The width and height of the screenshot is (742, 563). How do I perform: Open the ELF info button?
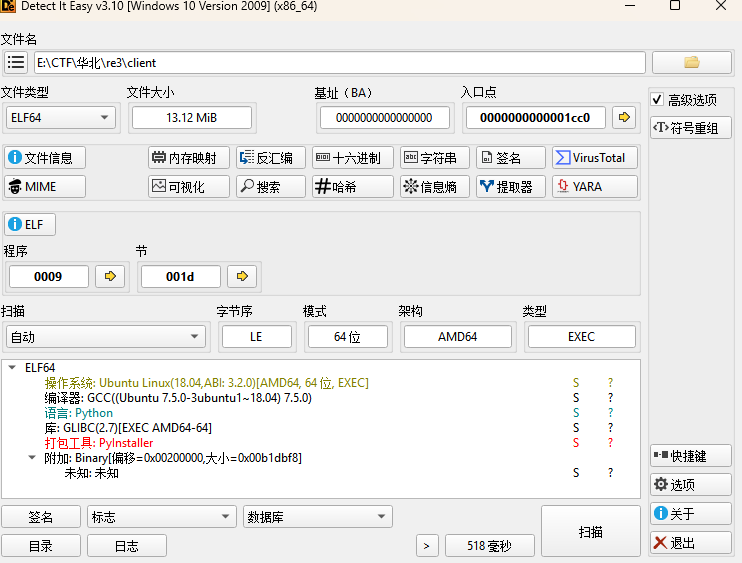click(x=30, y=224)
